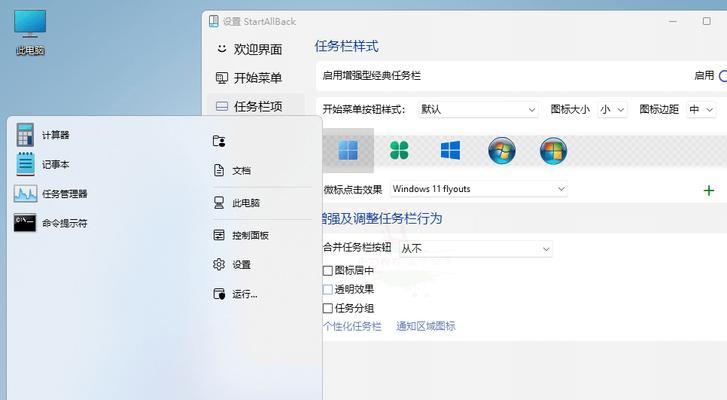Choose the Vista orb start button, last in row
The width and height of the screenshot is (727, 400).
coord(553,151)
